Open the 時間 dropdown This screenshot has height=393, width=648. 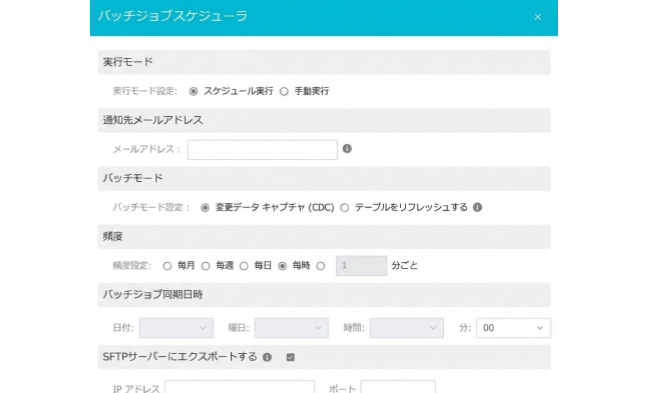[407, 328]
